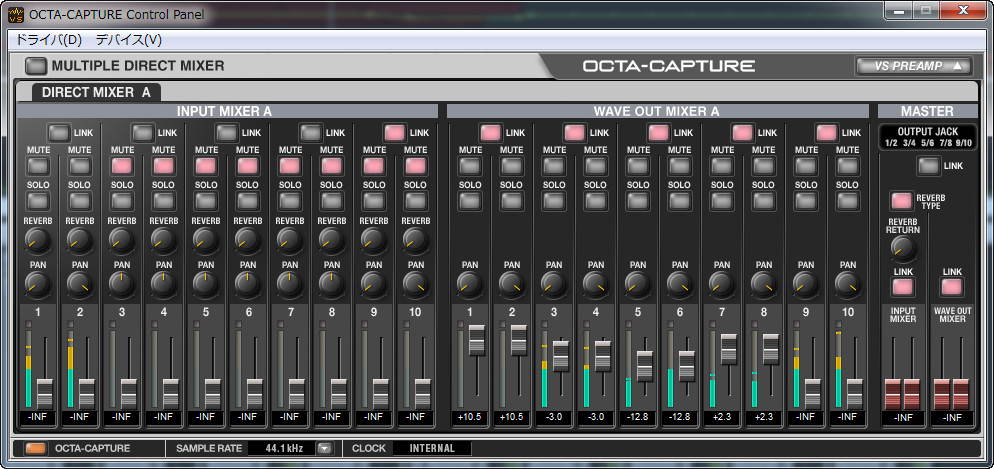The image size is (994, 469).
Task: Open the ドライバ(D) menu
Action: [49, 40]
